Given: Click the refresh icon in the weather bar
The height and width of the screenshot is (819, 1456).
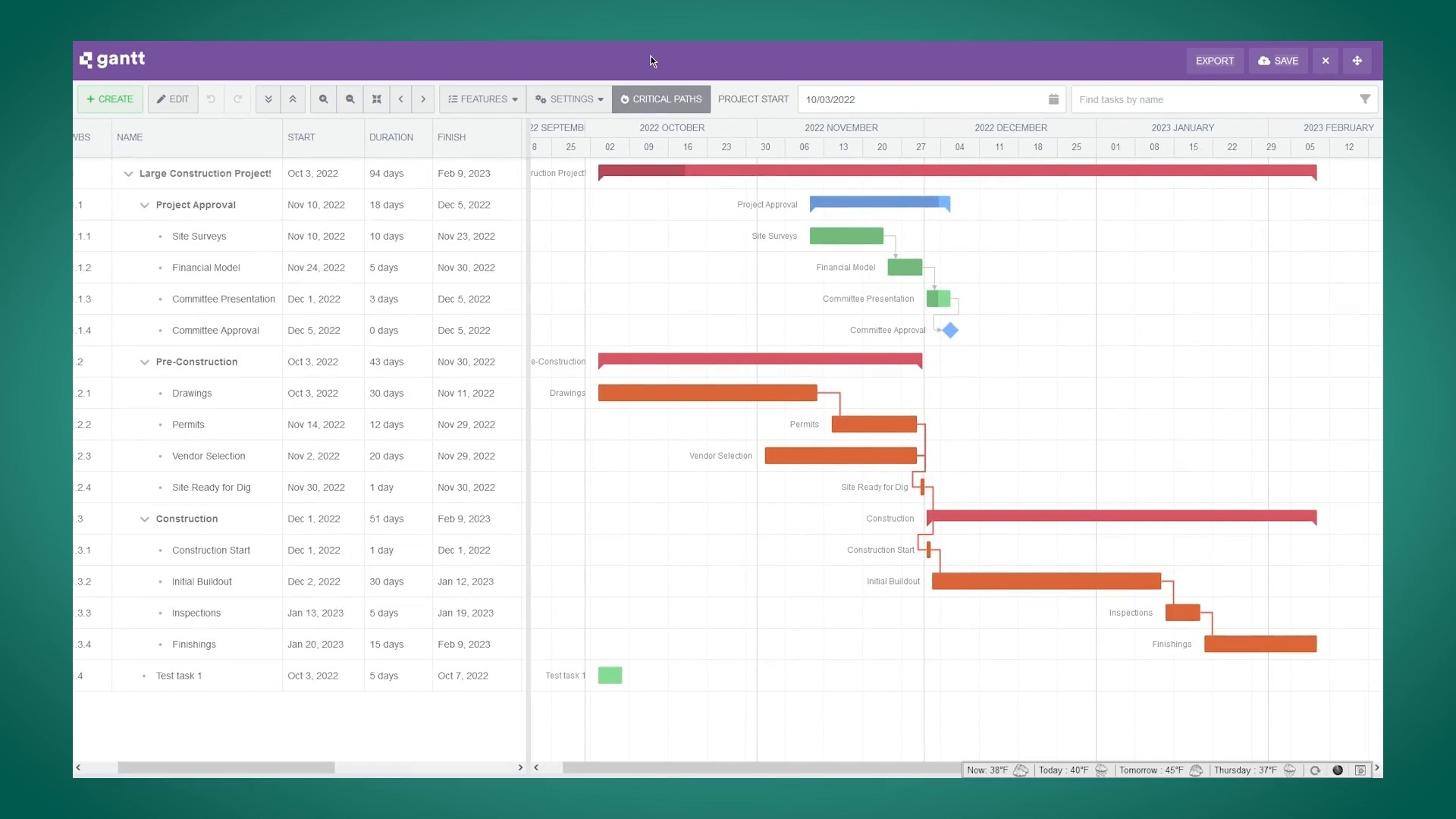Looking at the screenshot, I should [1314, 770].
